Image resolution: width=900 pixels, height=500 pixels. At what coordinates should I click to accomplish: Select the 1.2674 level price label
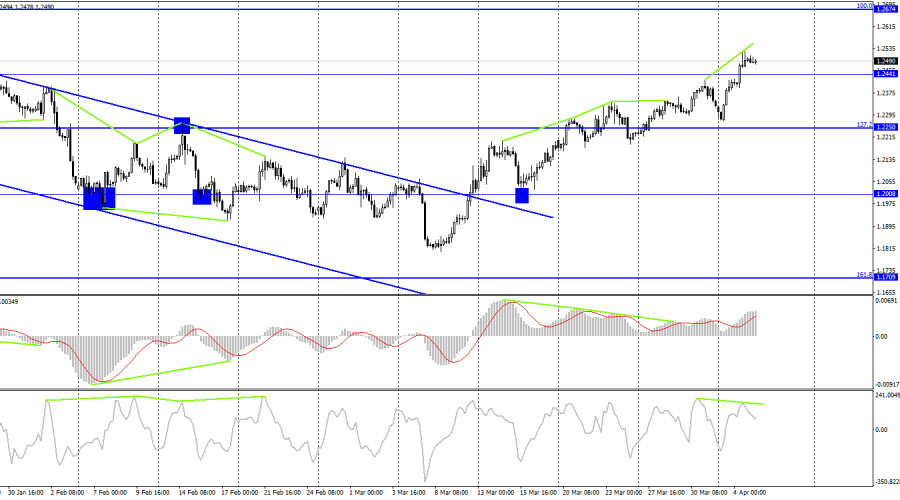point(886,9)
